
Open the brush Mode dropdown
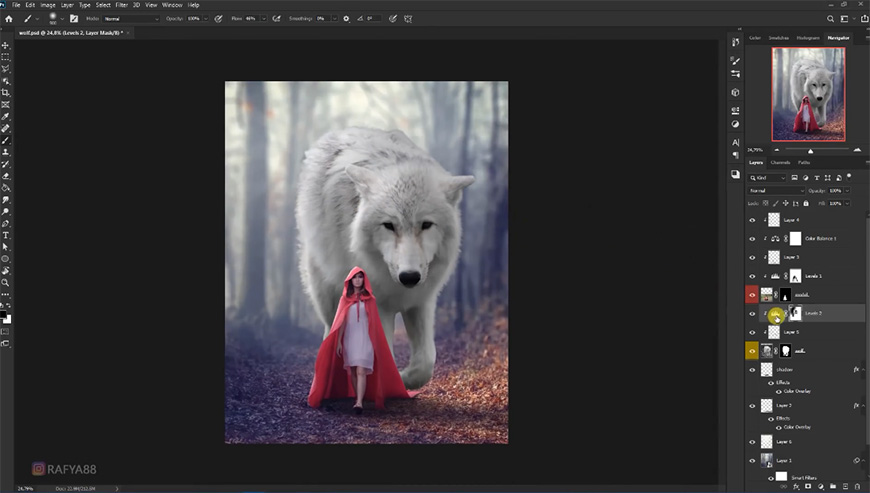(131, 19)
